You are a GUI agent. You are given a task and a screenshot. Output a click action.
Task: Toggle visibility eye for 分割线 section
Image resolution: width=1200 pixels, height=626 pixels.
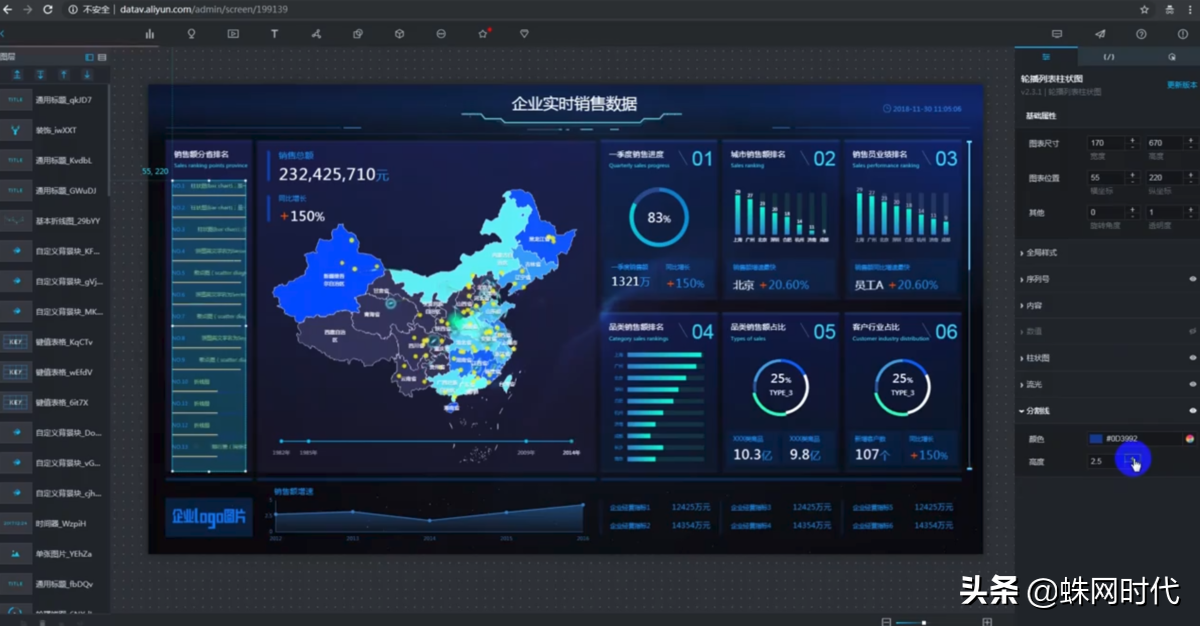(x=1192, y=410)
